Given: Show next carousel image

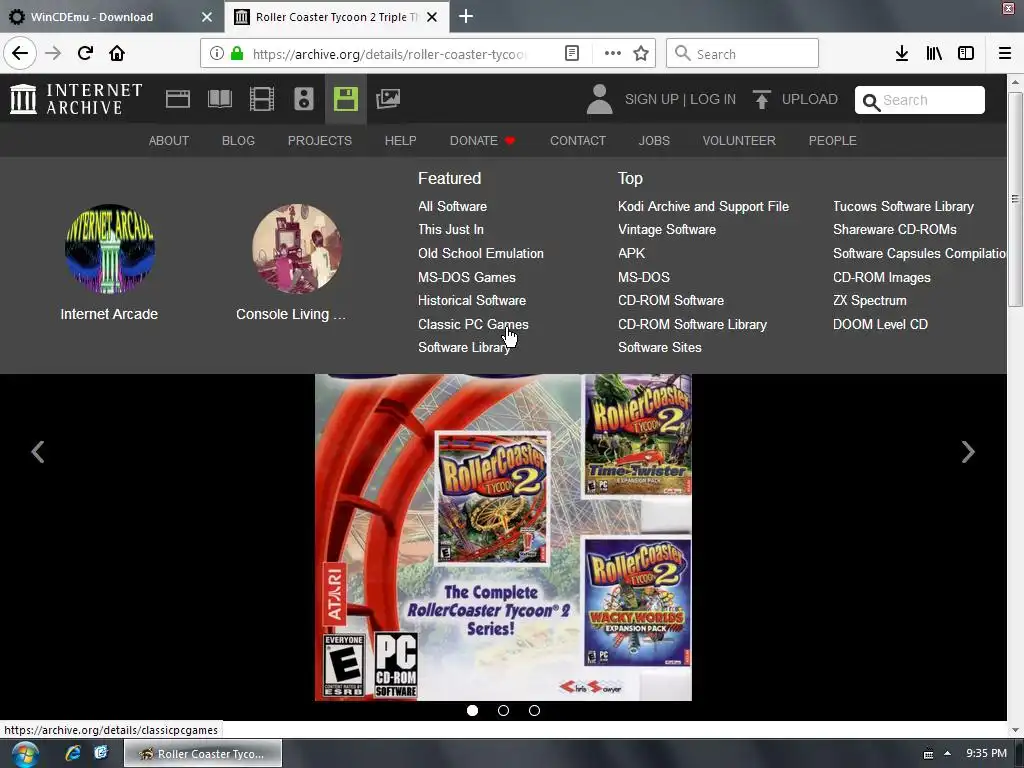Looking at the screenshot, I should pos(968,452).
